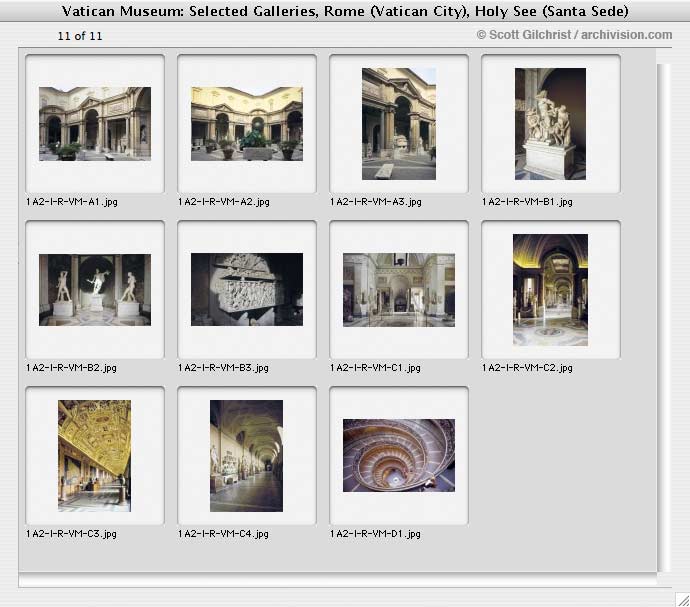690x607 pixels.
Task: Select the Laocoon sculpture thumbnail B1
Action: (551, 124)
